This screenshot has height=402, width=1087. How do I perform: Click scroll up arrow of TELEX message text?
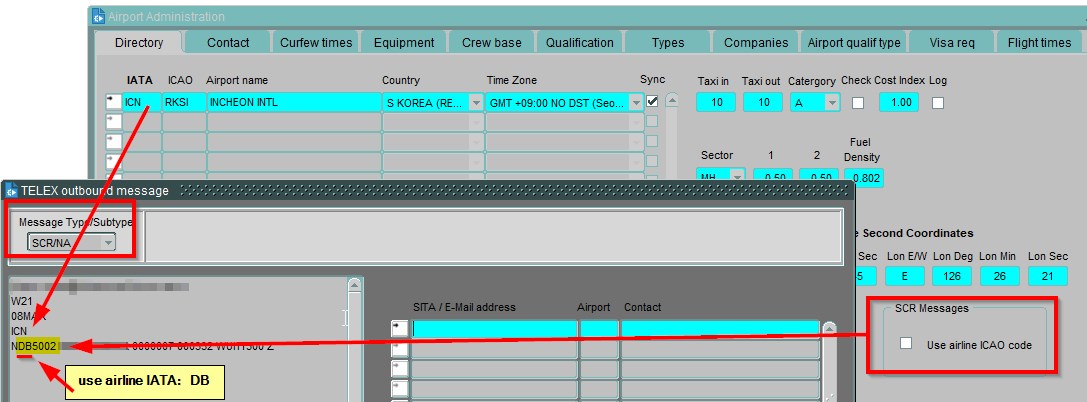(x=354, y=286)
